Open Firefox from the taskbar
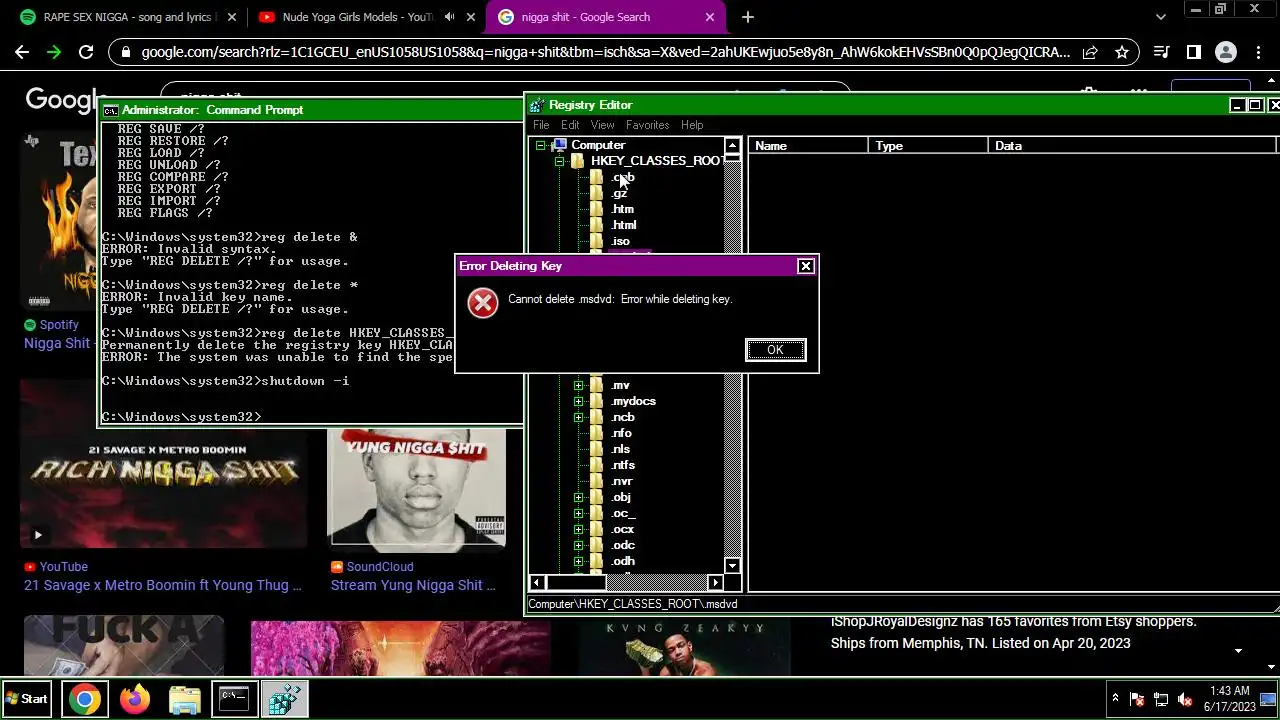 [x=135, y=699]
